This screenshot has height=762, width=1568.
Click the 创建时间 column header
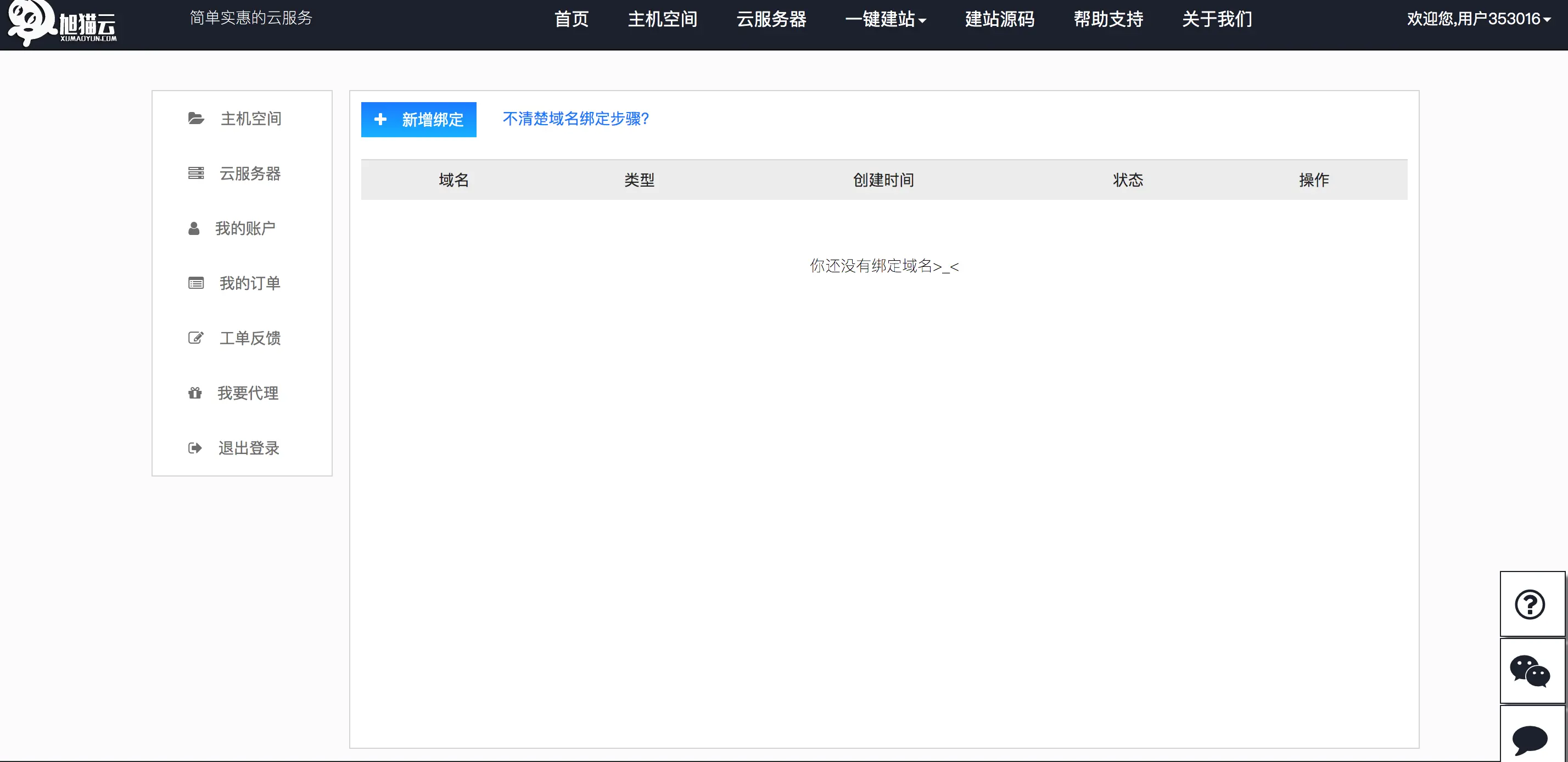click(883, 180)
